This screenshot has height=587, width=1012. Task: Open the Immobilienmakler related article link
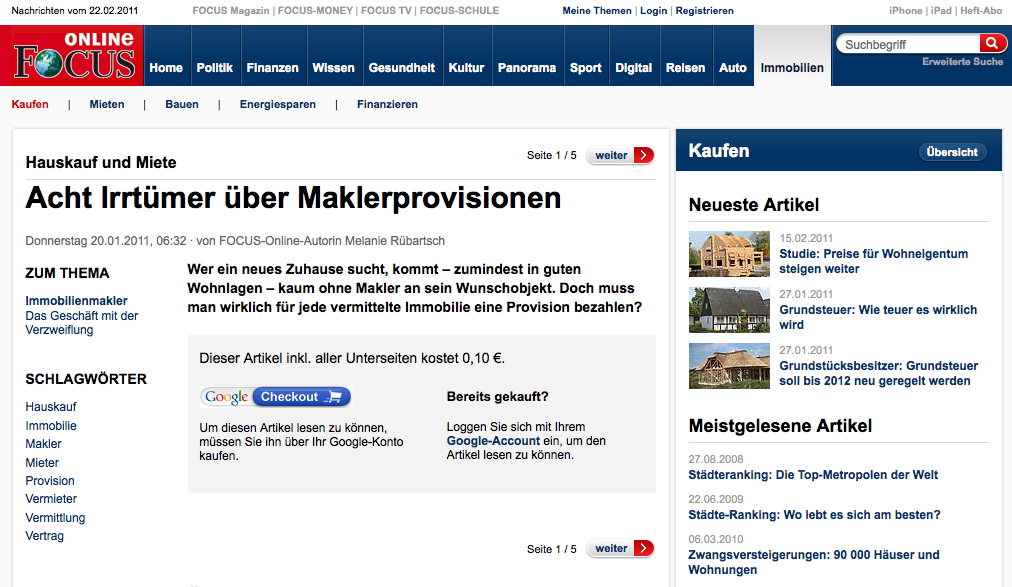coord(76,301)
